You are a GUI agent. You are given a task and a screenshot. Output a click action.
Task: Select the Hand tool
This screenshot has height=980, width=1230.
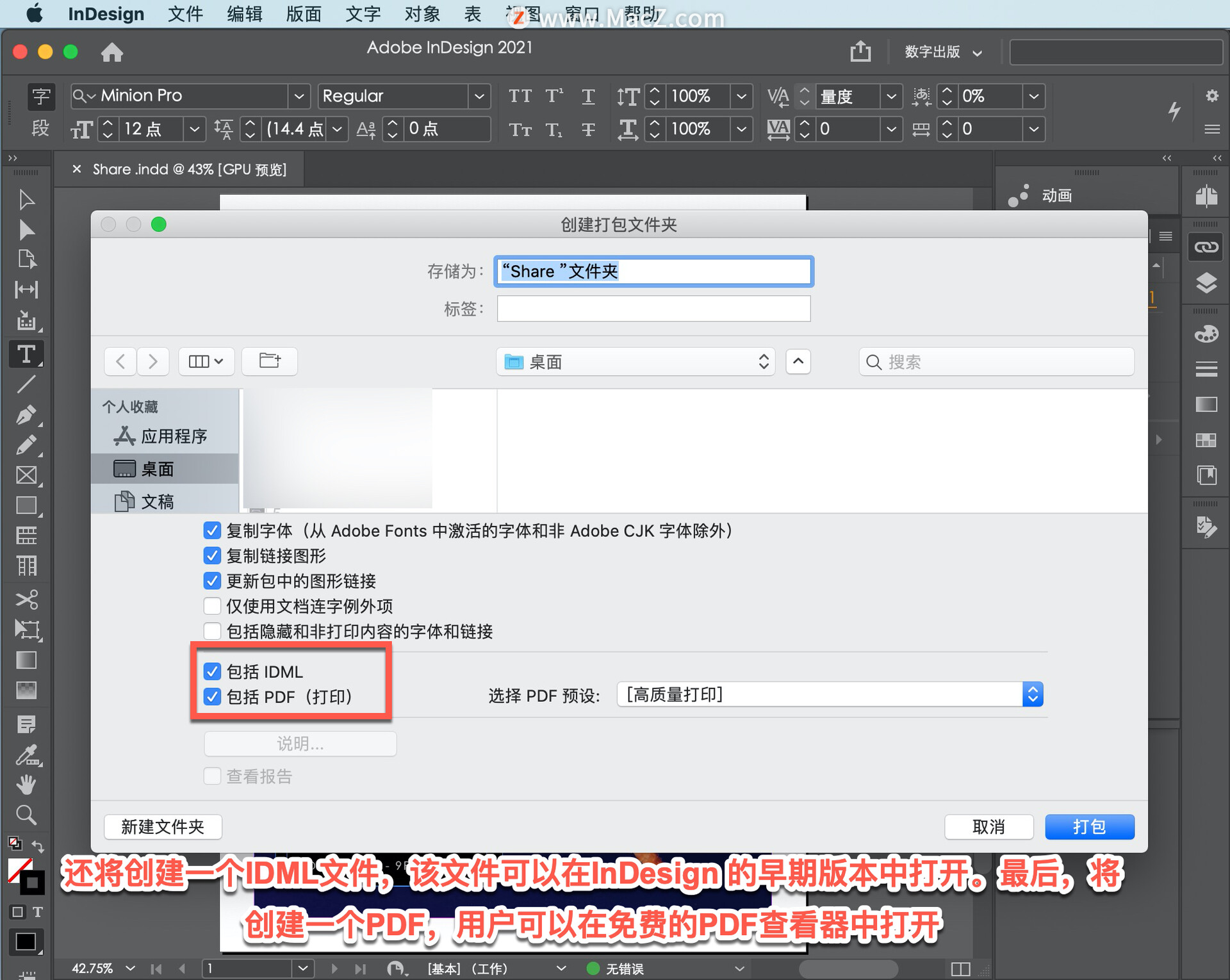[26, 784]
